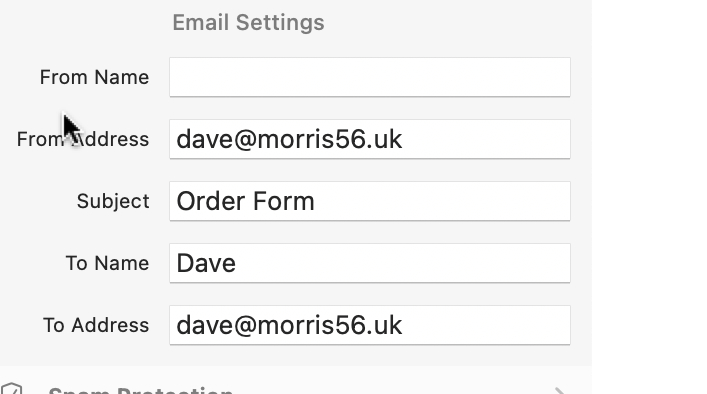Click the blank white area right of panel
The height and width of the screenshot is (394, 707).
[649, 197]
